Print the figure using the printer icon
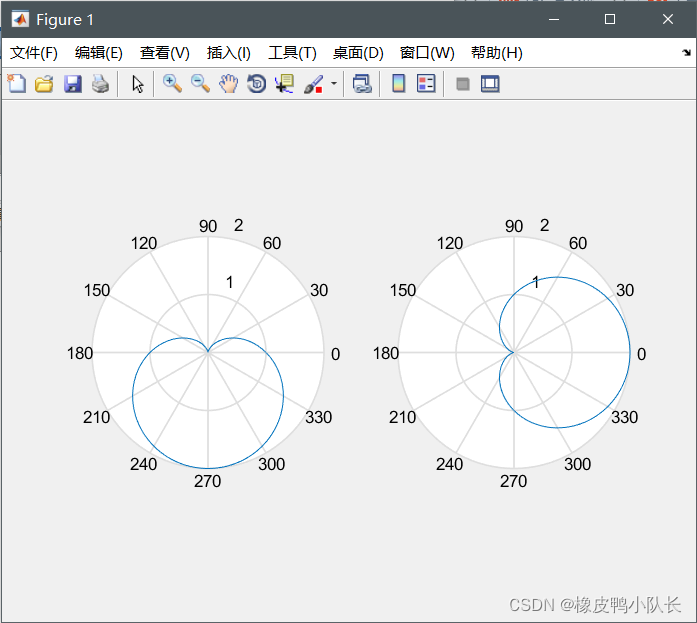697x623 pixels. 100,84
